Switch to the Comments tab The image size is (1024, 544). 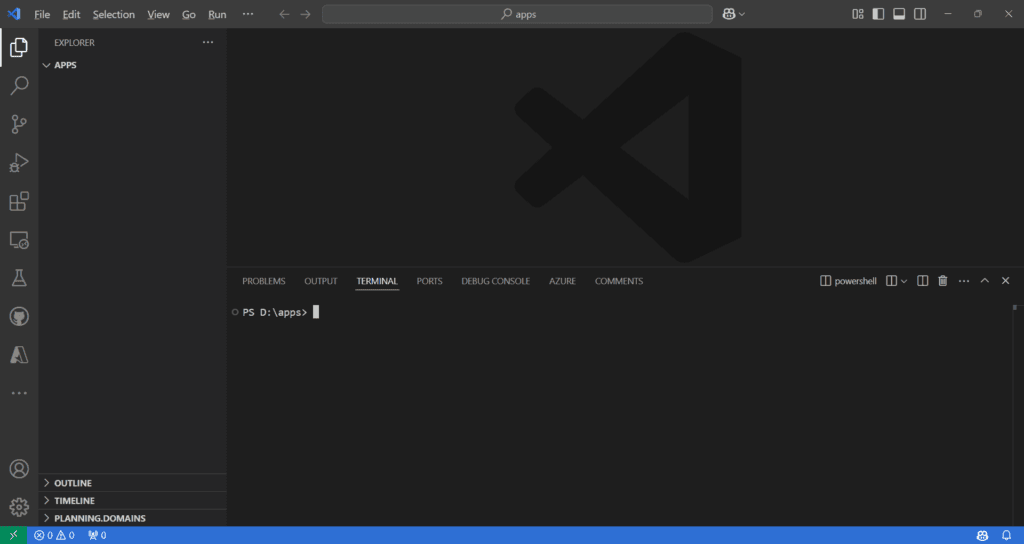tap(619, 281)
